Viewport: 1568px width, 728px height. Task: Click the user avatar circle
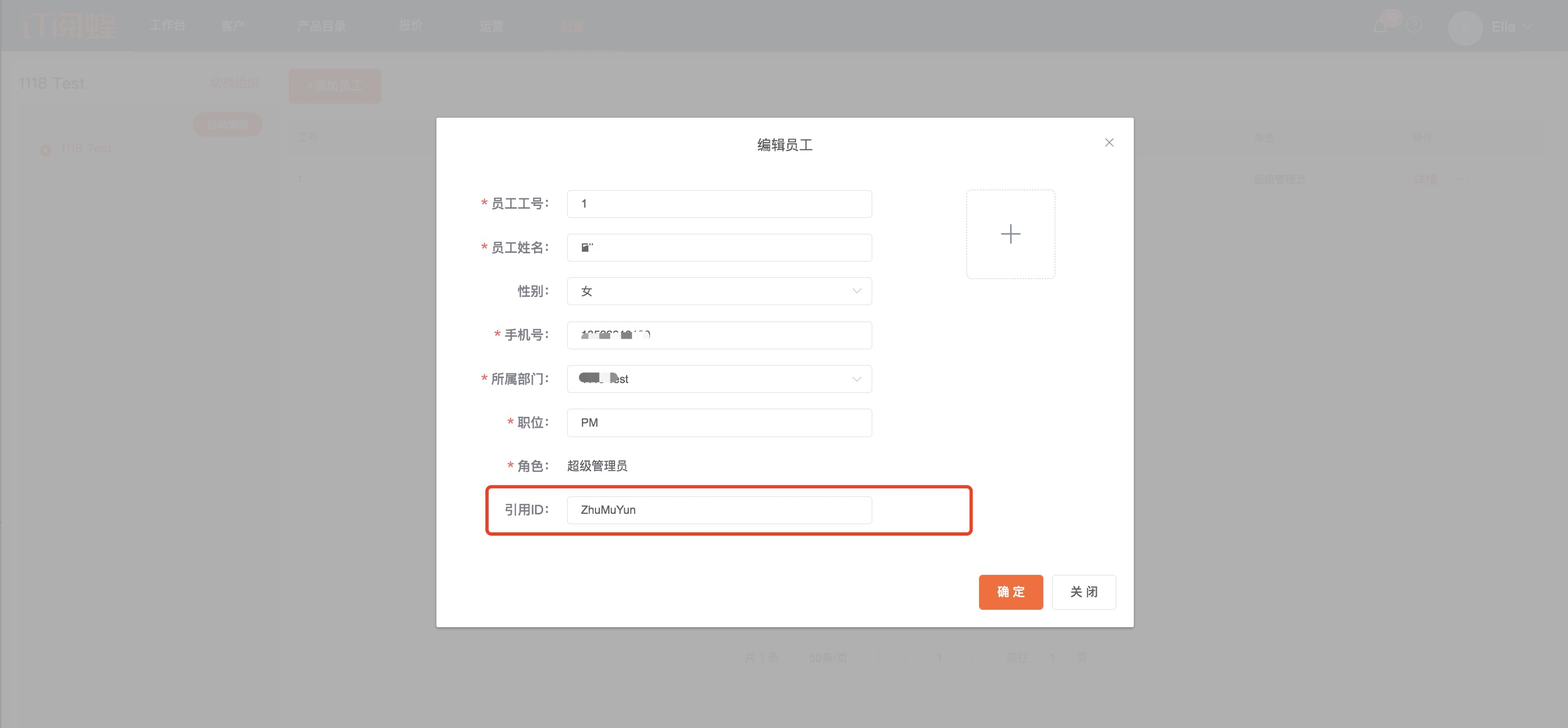1464,27
